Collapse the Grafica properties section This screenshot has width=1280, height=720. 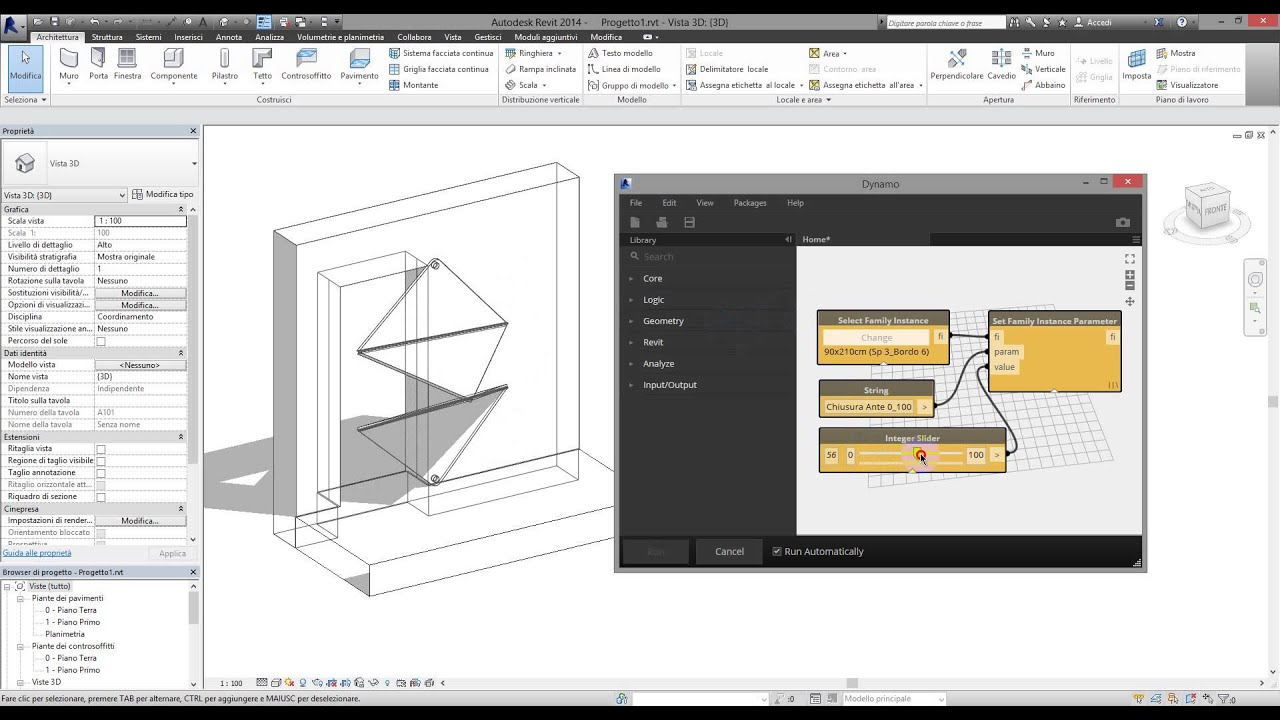[181, 209]
